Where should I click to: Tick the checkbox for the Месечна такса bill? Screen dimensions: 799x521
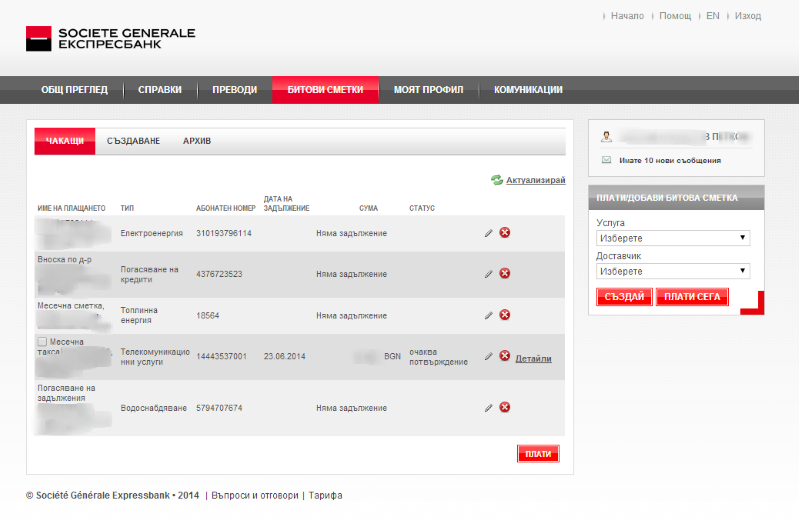(x=41, y=342)
